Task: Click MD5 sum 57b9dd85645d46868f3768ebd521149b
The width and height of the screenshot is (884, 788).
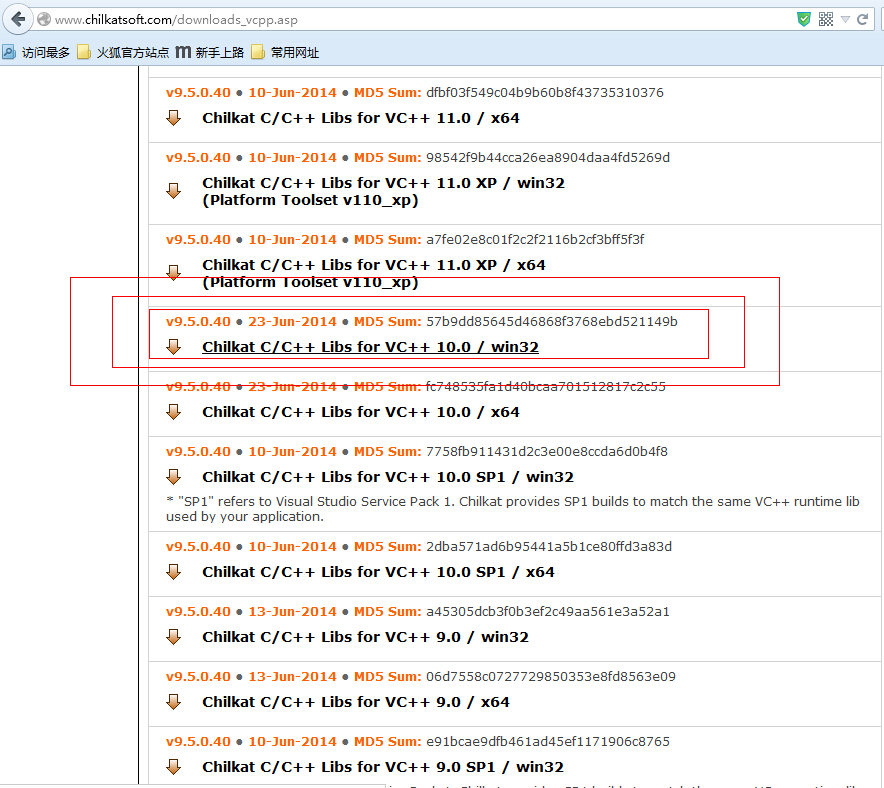Action: [552, 321]
